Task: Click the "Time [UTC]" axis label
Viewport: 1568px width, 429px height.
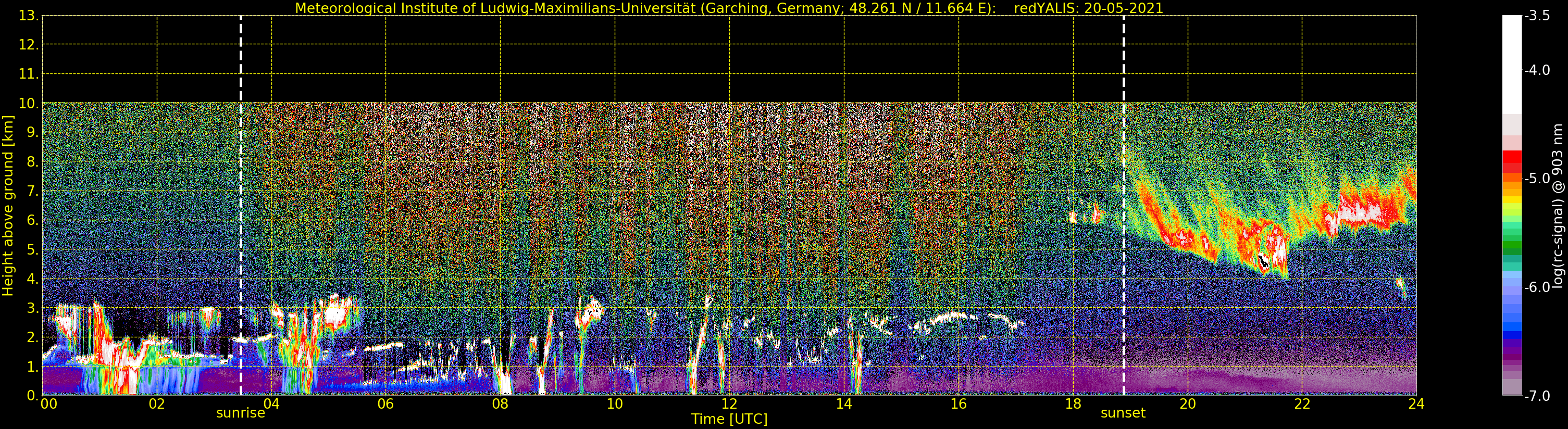Action: pyautogui.click(x=729, y=419)
